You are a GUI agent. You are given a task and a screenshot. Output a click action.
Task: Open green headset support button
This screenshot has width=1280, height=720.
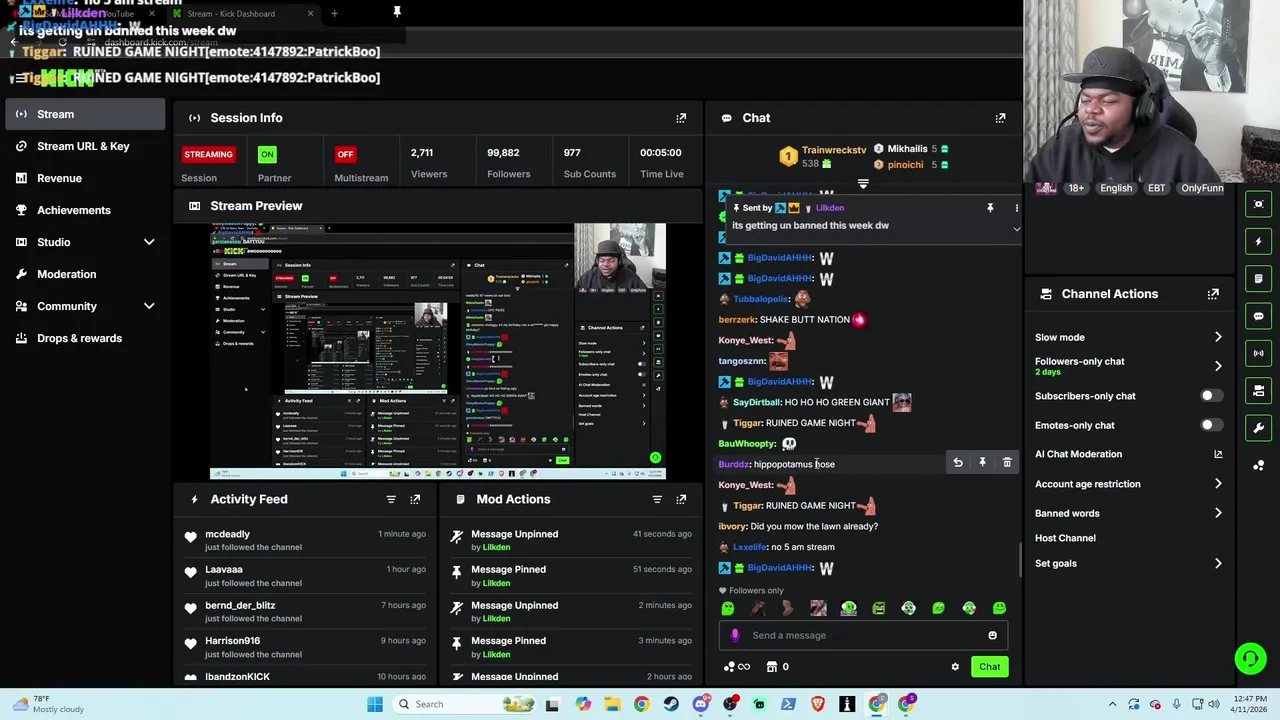coord(1250,658)
